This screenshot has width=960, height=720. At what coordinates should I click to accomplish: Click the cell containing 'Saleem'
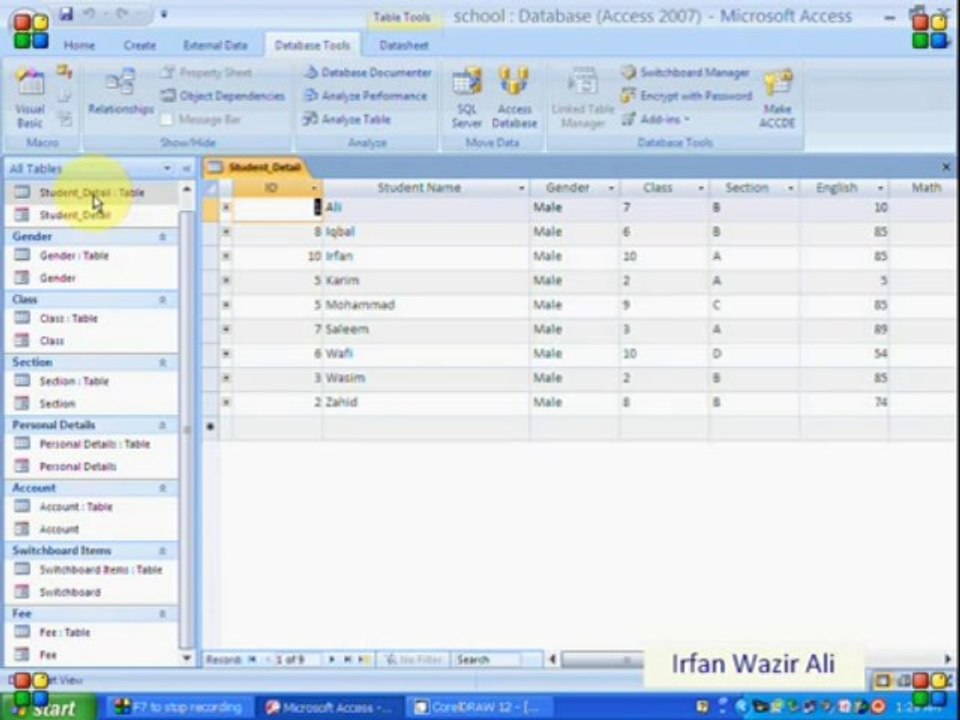tap(426, 329)
